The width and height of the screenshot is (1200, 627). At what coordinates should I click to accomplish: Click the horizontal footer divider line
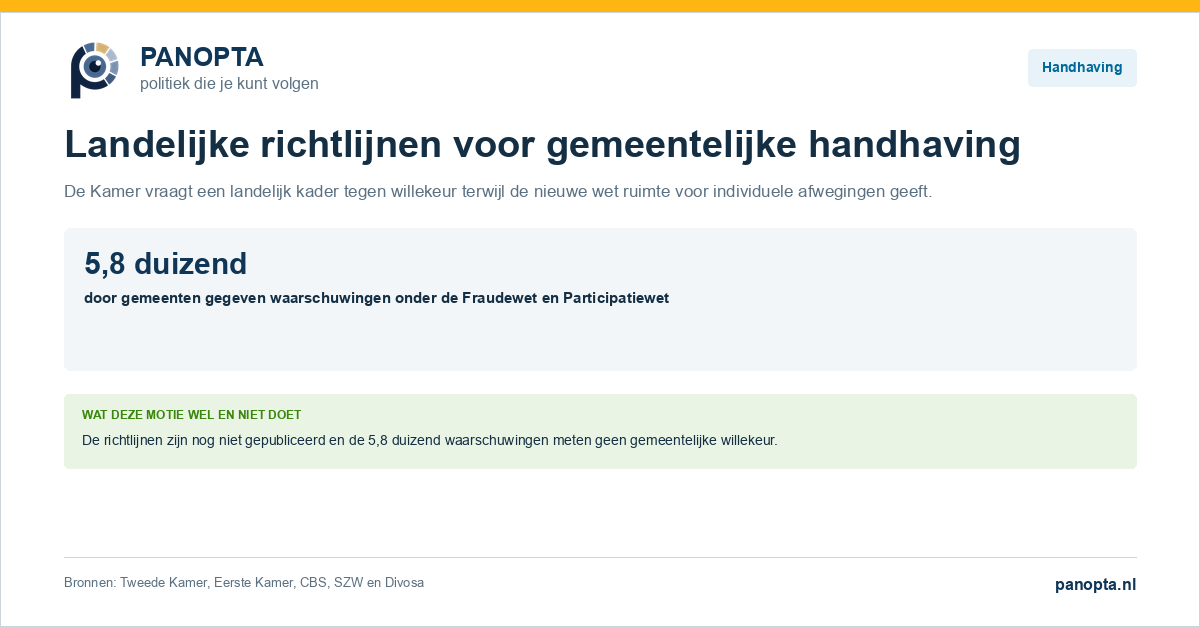[600, 557]
